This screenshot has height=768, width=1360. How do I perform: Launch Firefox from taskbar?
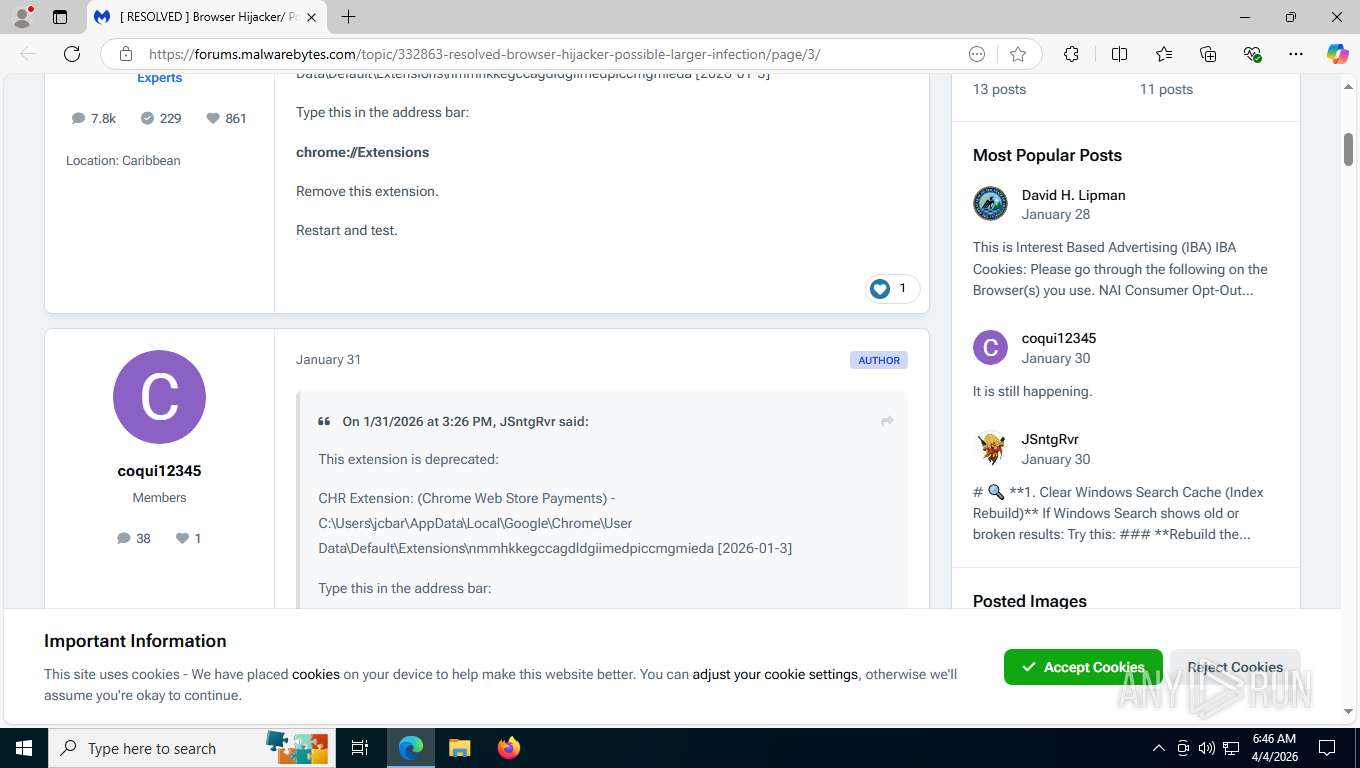[x=509, y=748]
